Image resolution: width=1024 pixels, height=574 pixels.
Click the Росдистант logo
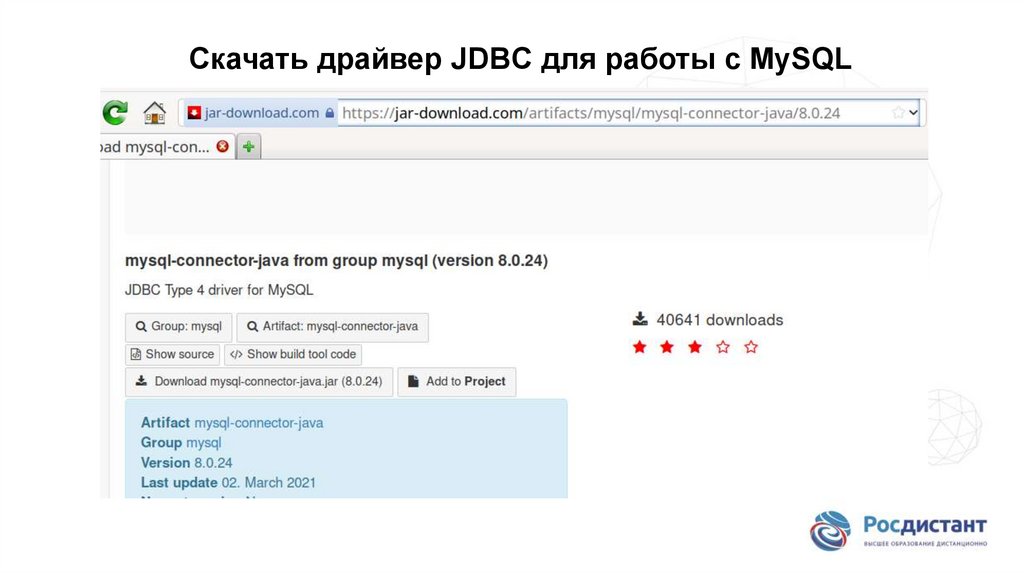899,530
